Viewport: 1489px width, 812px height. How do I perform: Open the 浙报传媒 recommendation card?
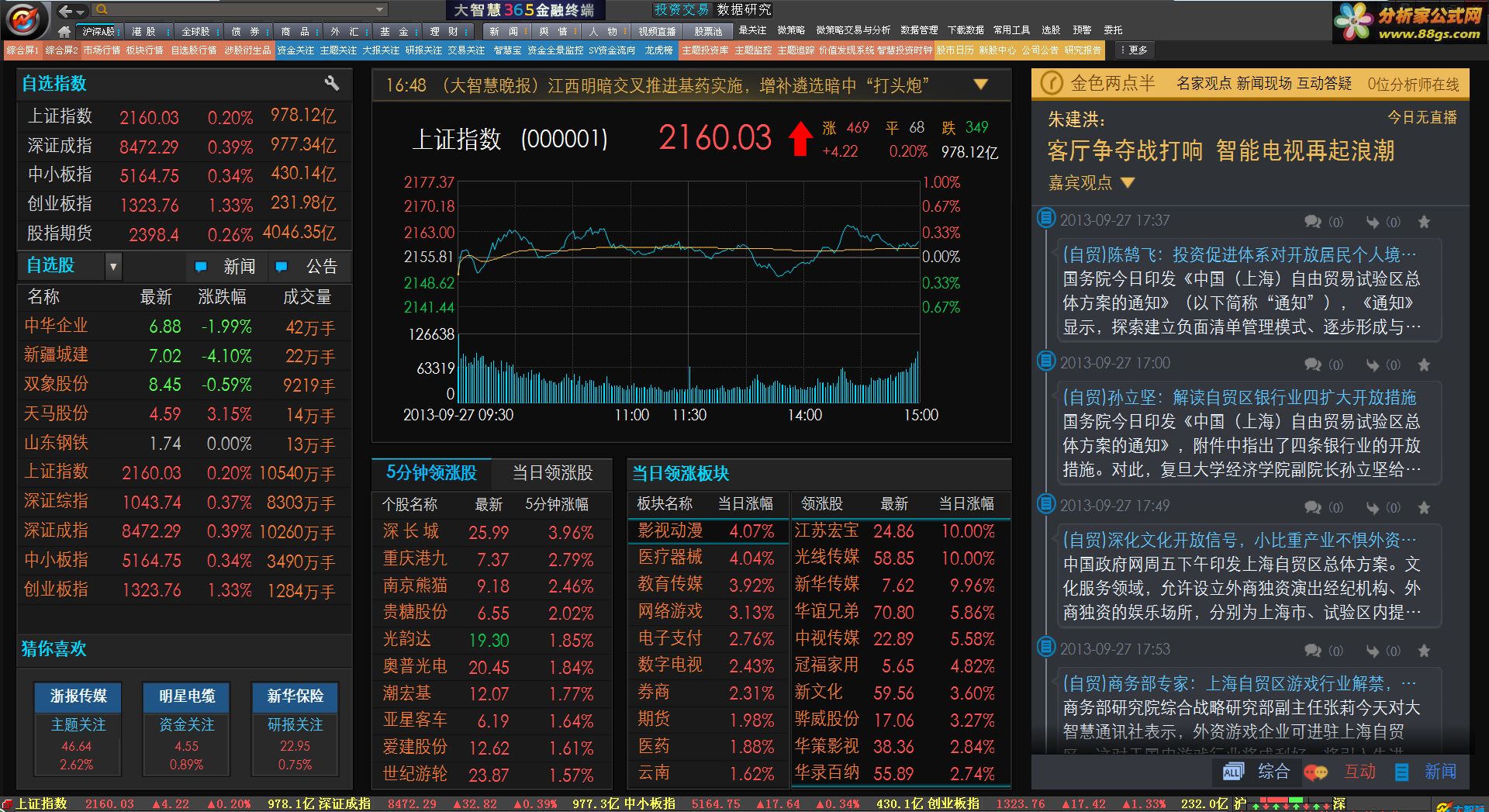(x=78, y=728)
